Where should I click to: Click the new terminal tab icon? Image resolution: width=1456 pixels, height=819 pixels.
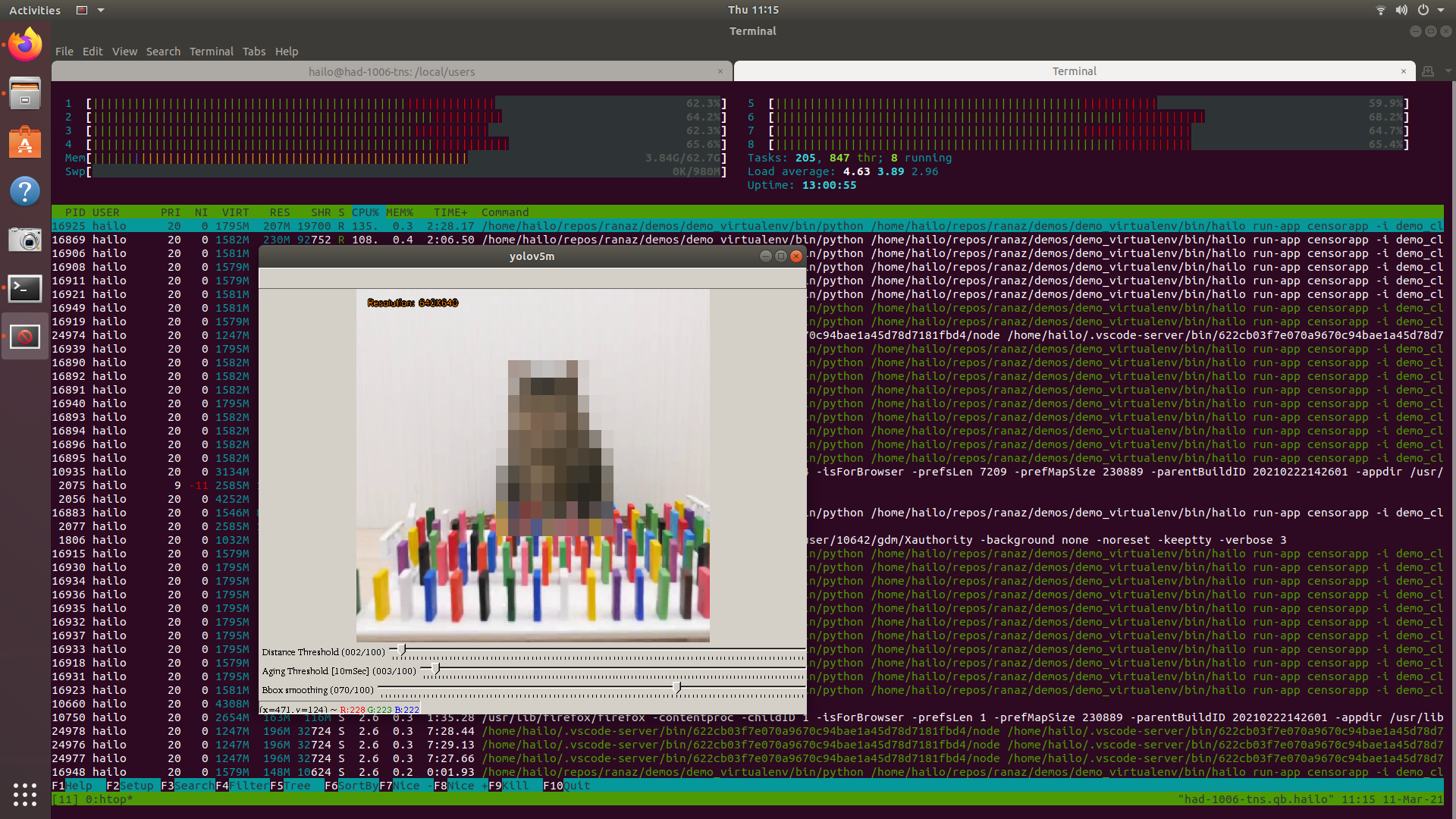click(x=1428, y=71)
